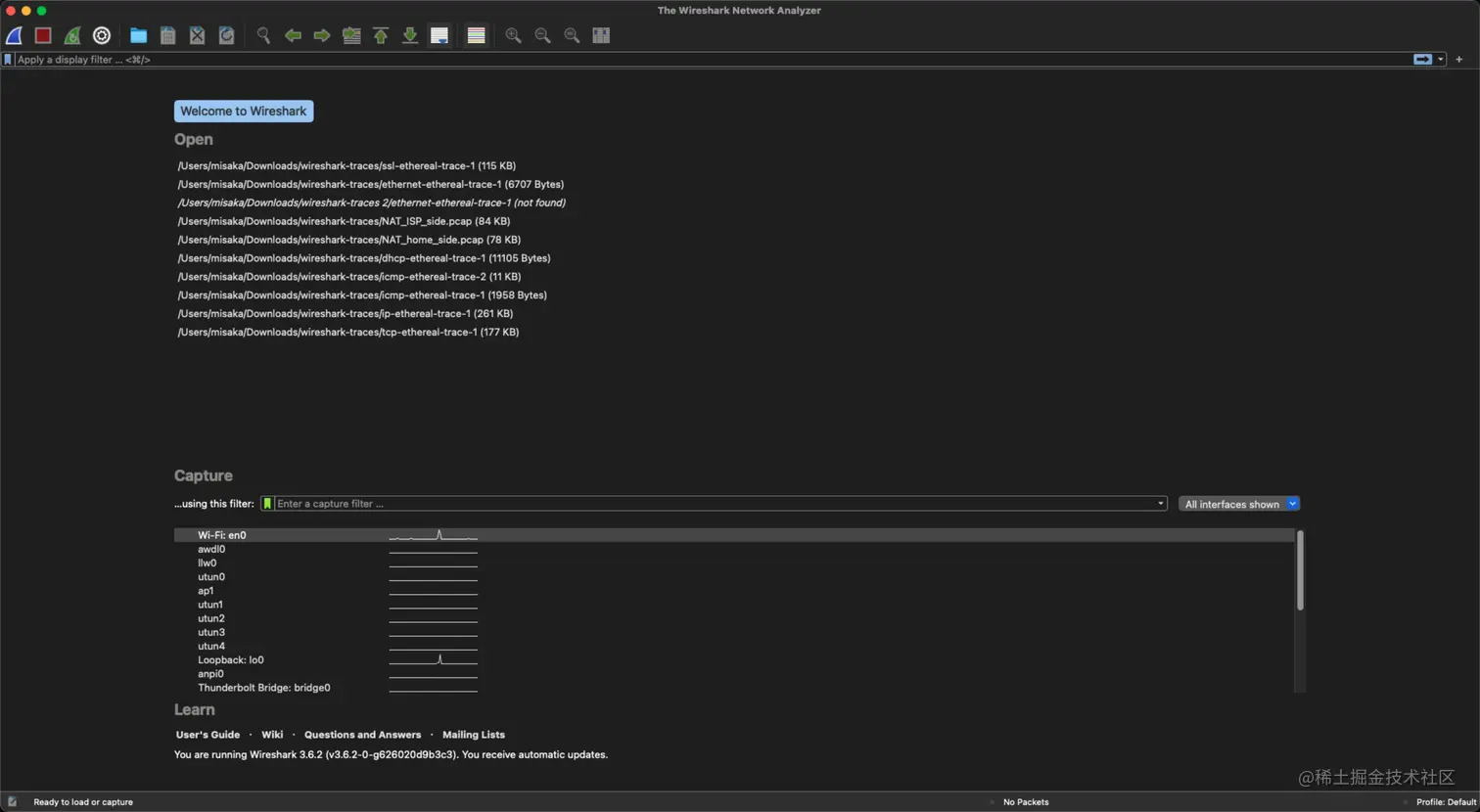Open display filter history dropdown arrow
Screen dimensions: 1480x812
click(1440, 60)
